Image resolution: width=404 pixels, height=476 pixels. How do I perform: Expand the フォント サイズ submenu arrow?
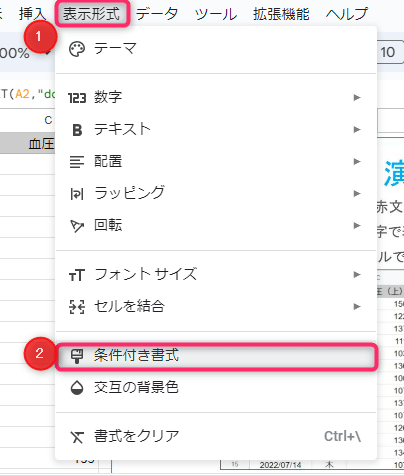357,274
